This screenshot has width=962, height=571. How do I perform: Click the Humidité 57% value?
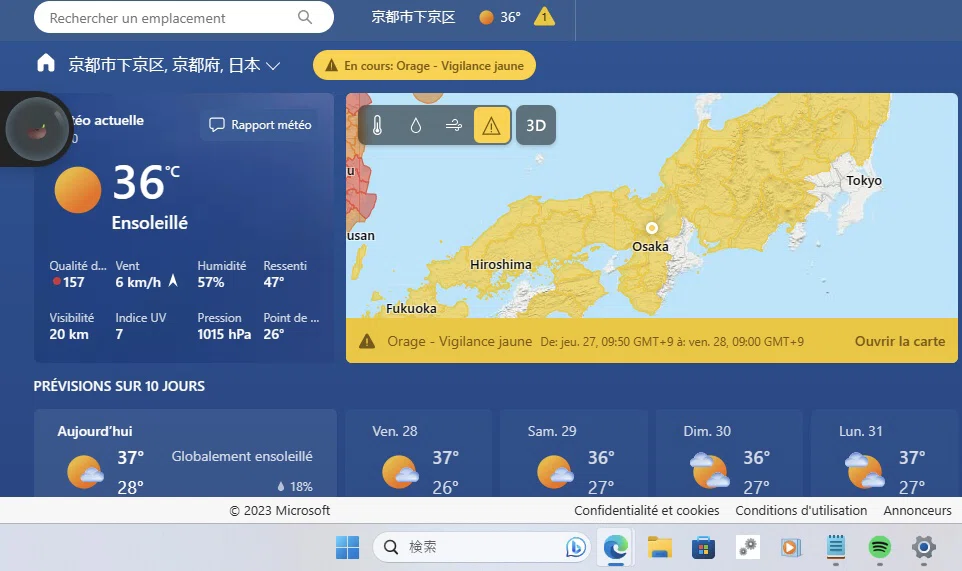[x=210, y=282]
